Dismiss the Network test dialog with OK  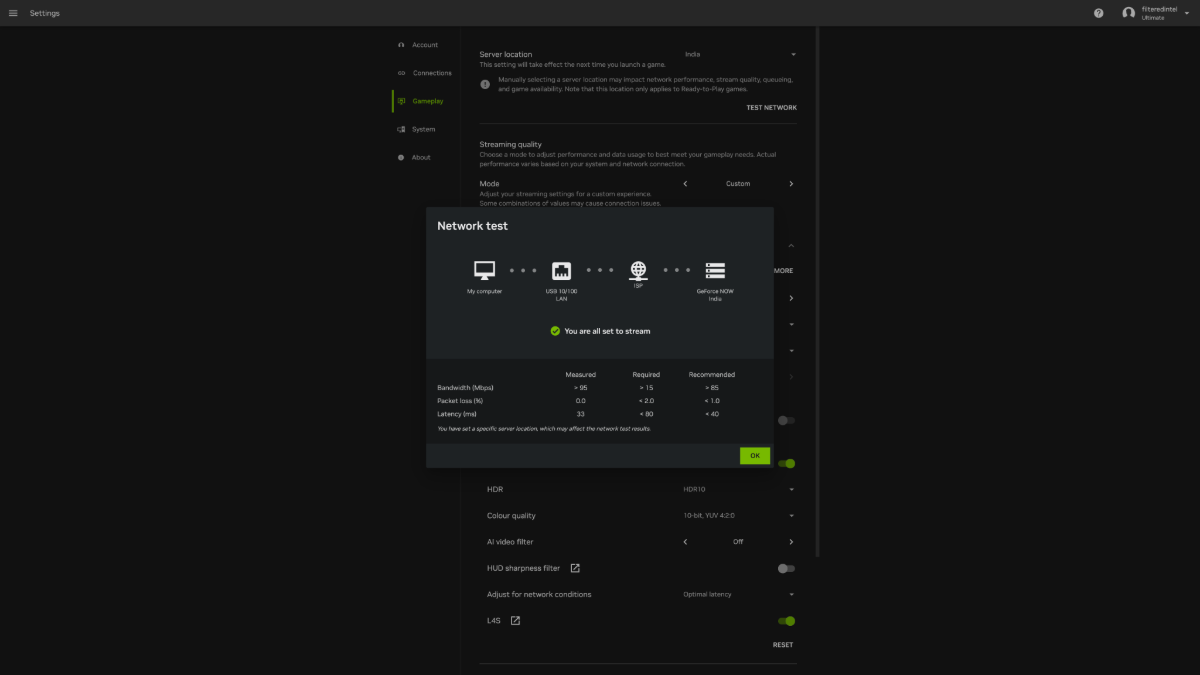[754, 455]
